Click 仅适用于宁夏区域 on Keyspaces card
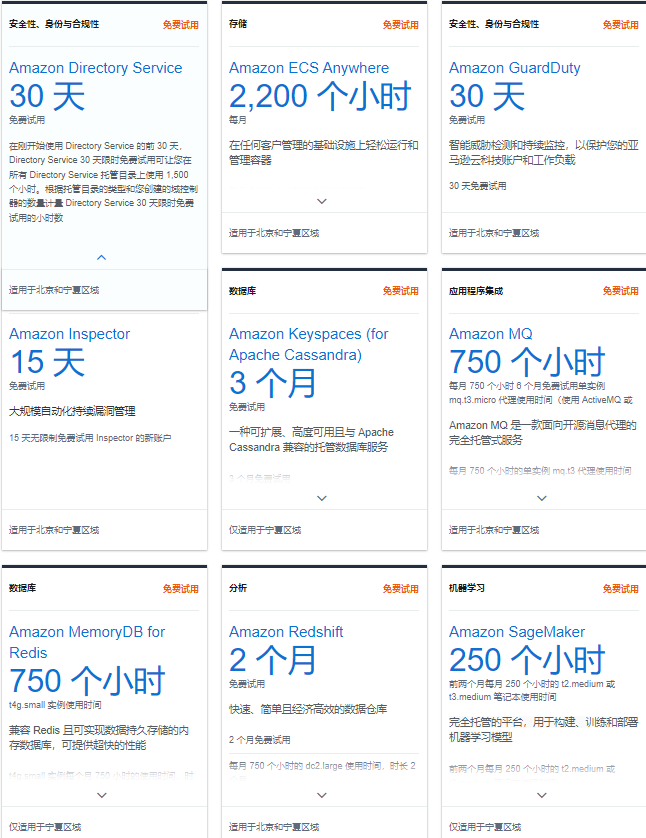 pyautogui.click(x=265, y=530)
